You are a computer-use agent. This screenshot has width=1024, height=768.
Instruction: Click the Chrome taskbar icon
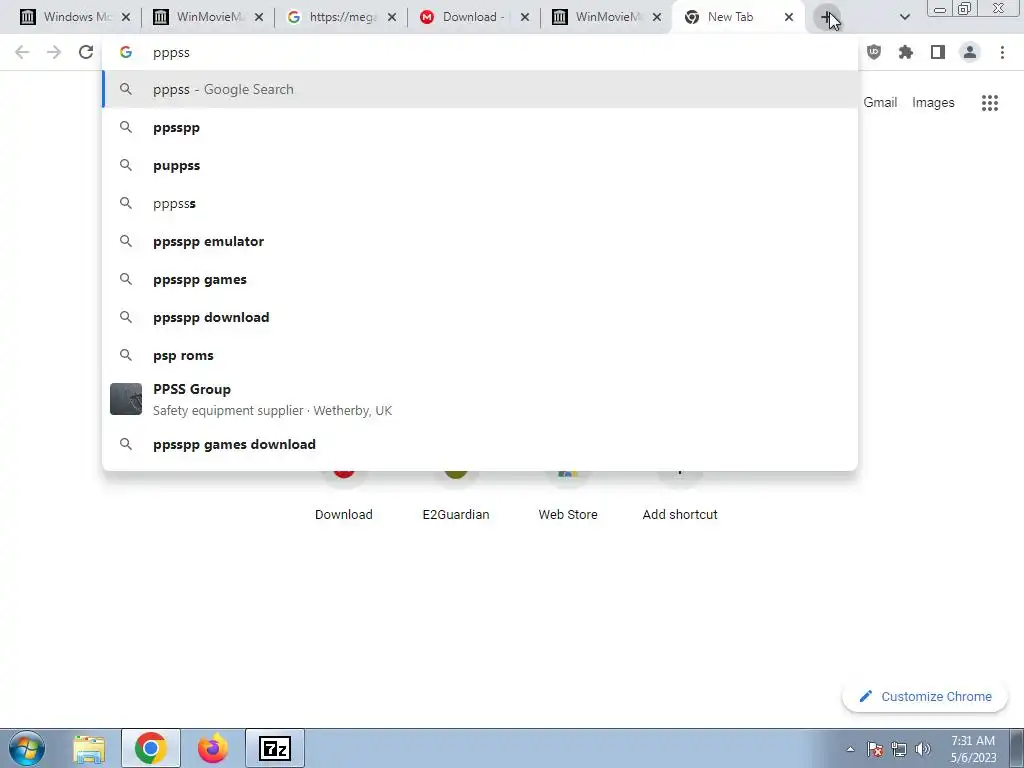151,748
